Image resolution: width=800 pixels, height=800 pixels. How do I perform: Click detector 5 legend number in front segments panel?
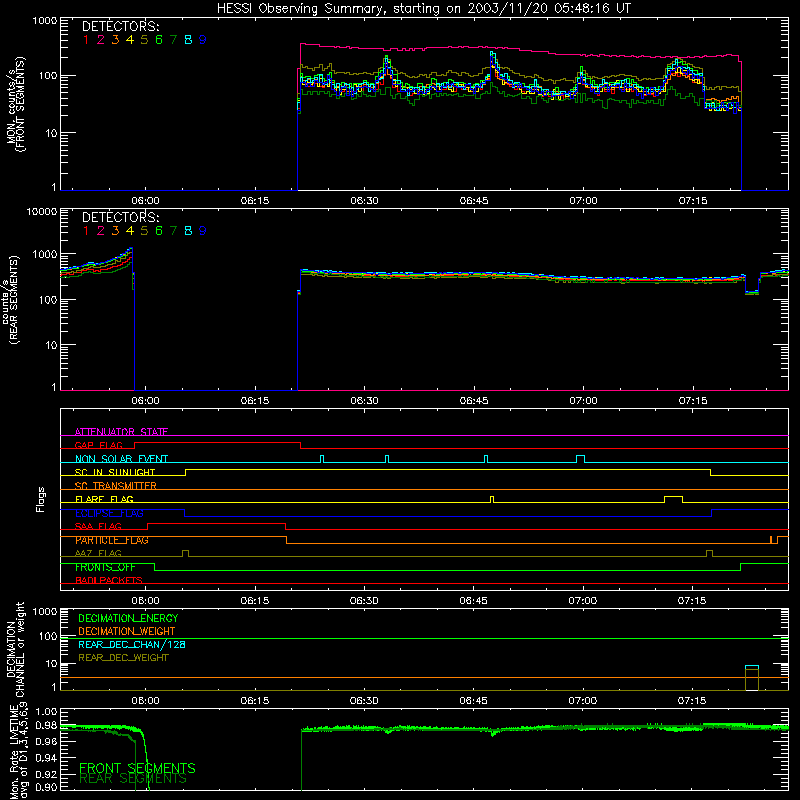click(x=144, y=40)
